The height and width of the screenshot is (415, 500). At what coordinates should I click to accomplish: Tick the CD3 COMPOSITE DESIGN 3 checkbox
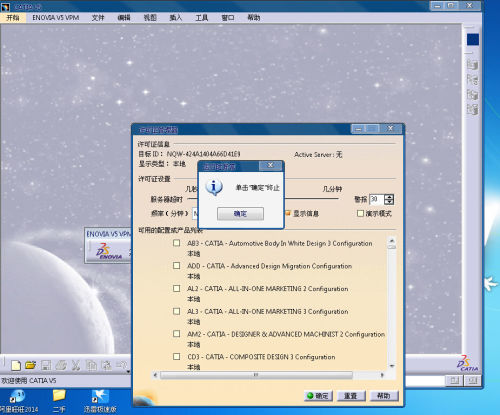pos(177,356)
